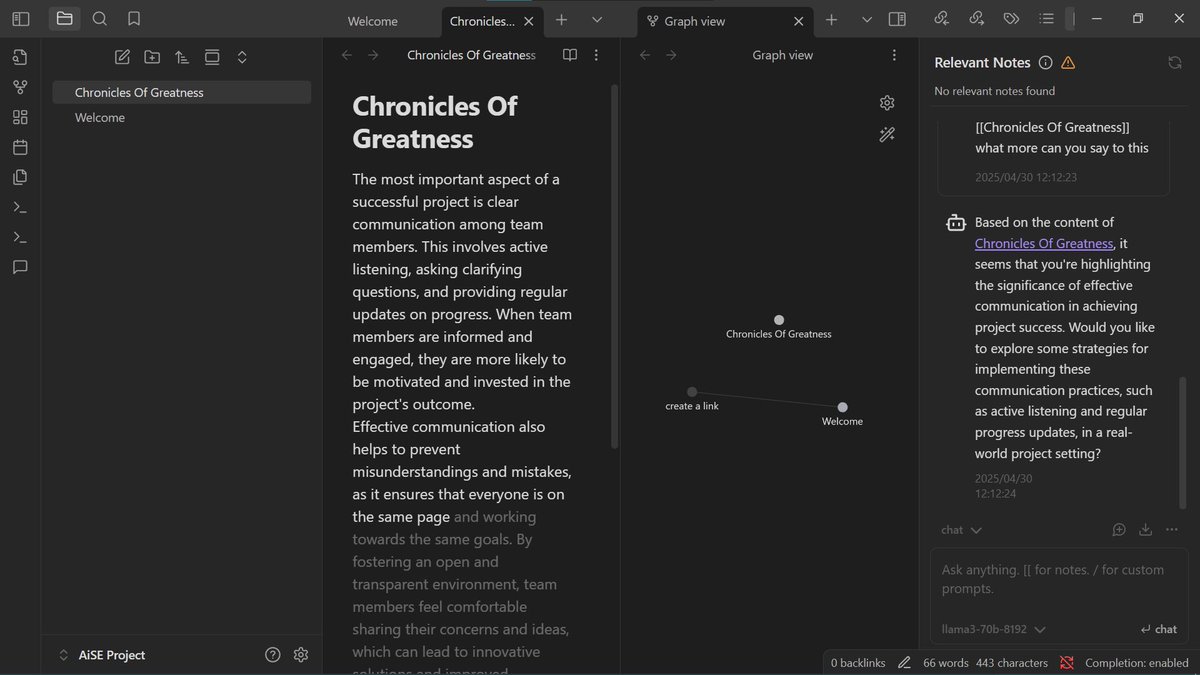Open Chronicles Of Greatness link in chat
The width and height of the screenshot is (1200, 675).
pyautogui.click(x=1043, y=243)
